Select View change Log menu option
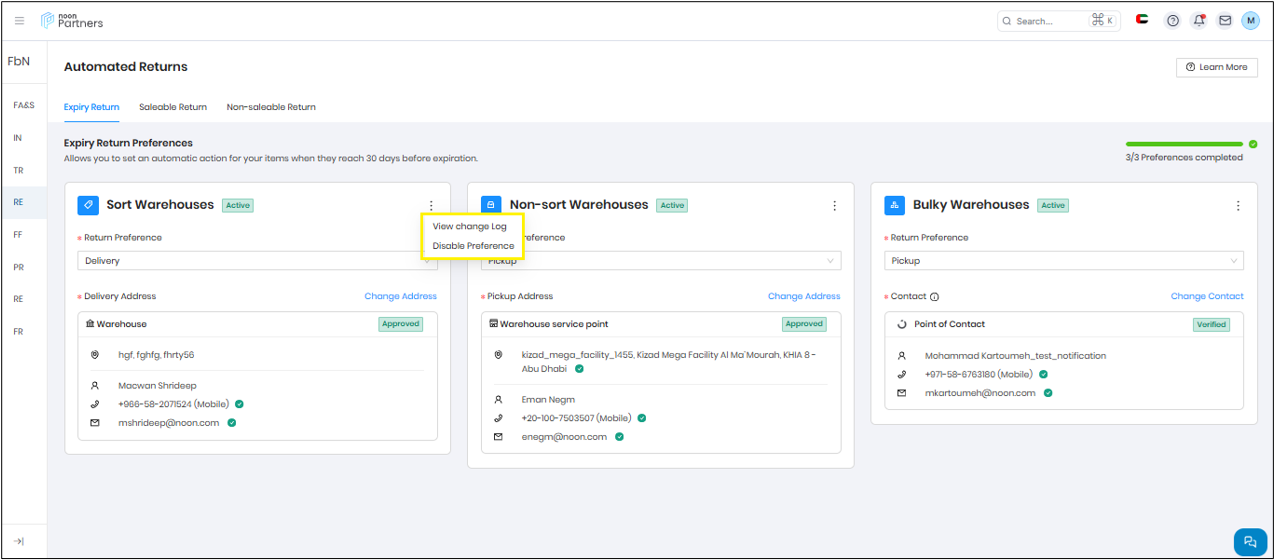Viewport: 1277px width, 560px height. [469, 227]
